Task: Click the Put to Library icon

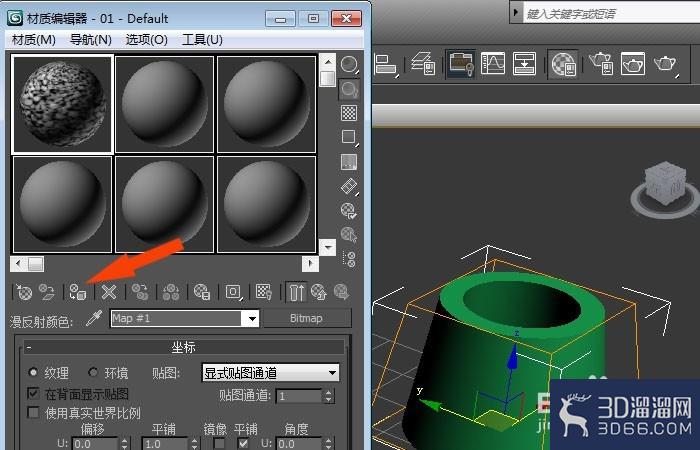Action: tap(202, 292)
